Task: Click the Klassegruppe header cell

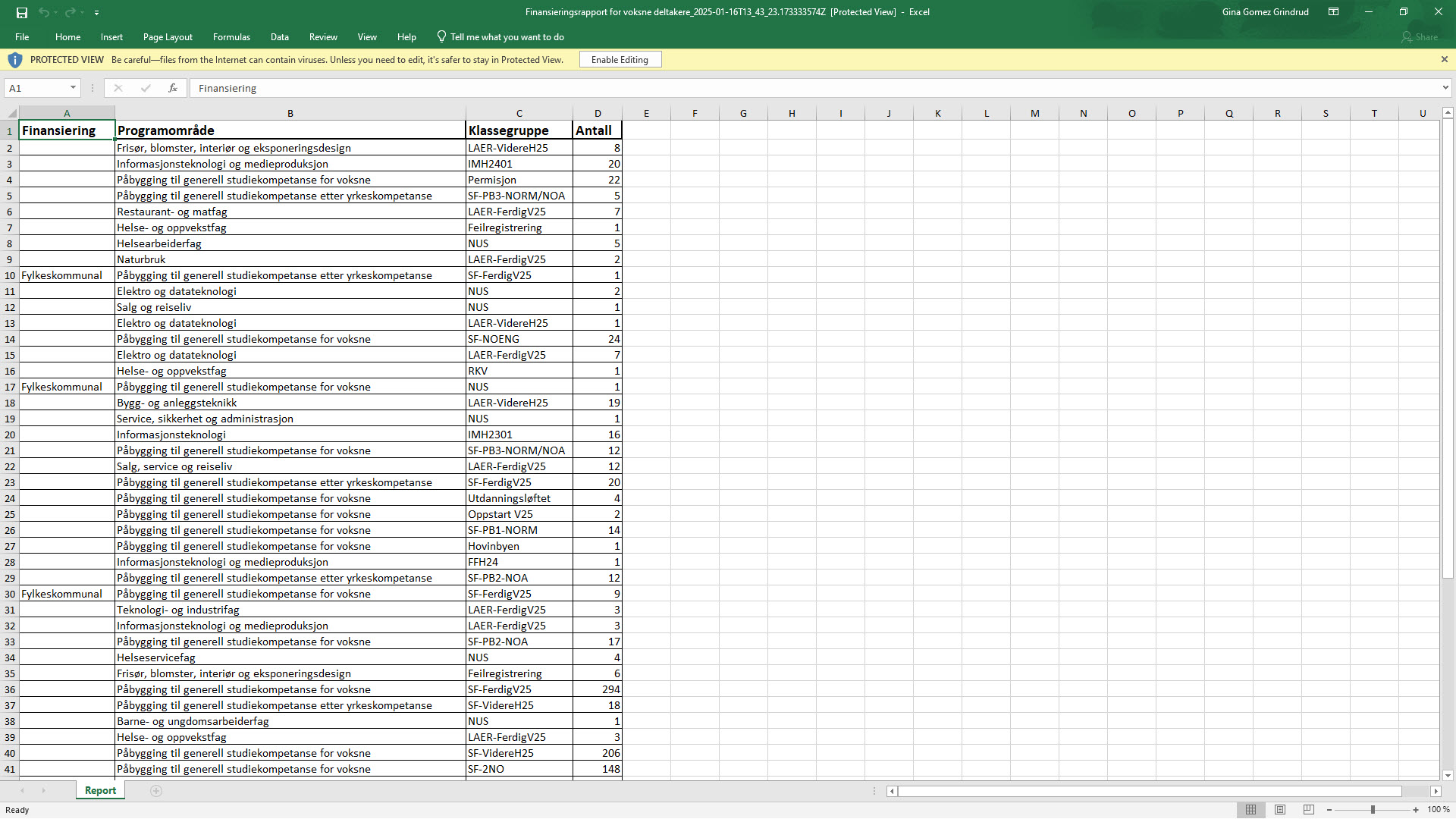Action: tap(519, 130)
